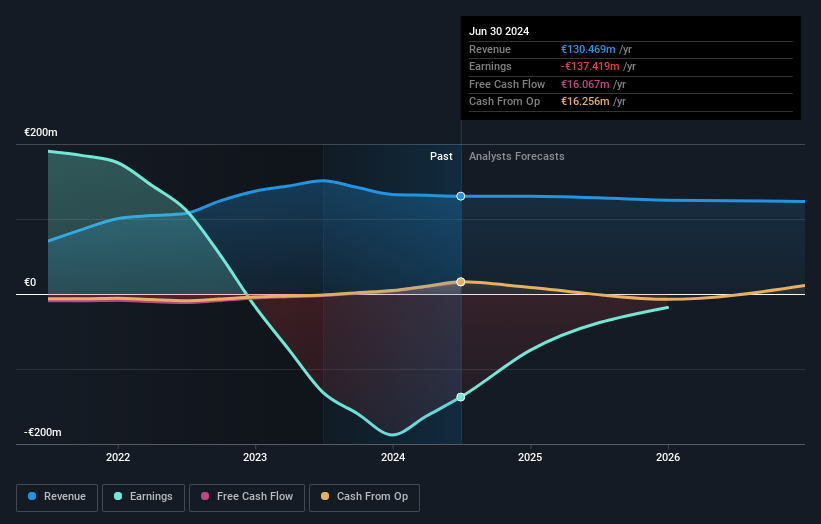The width and height of the screenshot is (821, 524).
Task: Click the tooltip date 'Jun 30 2024'
Action: pos(499,31)
